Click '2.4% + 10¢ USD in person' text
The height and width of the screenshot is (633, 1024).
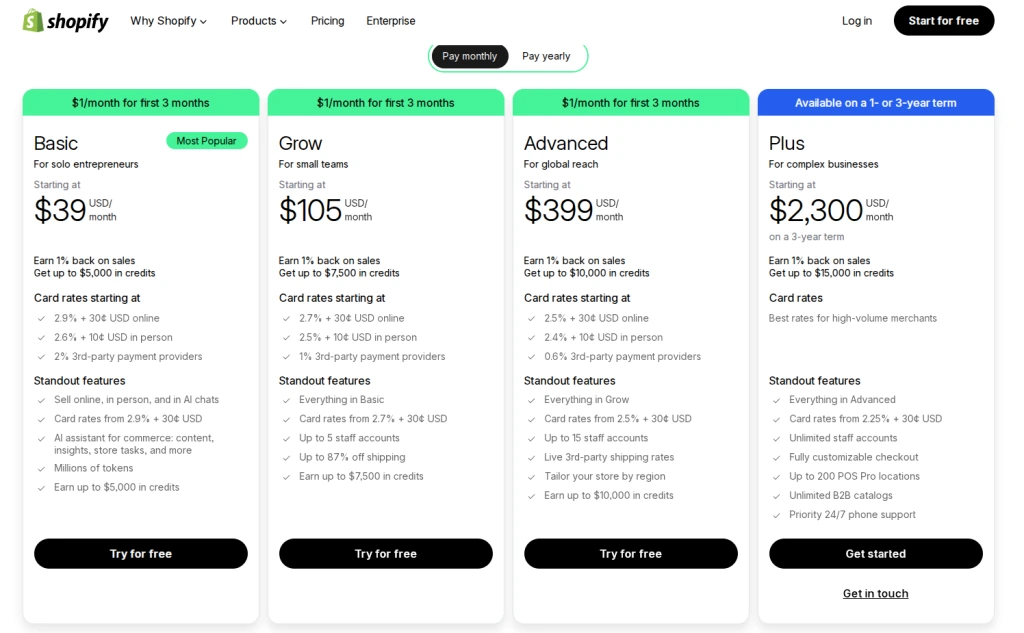[603, 337]
